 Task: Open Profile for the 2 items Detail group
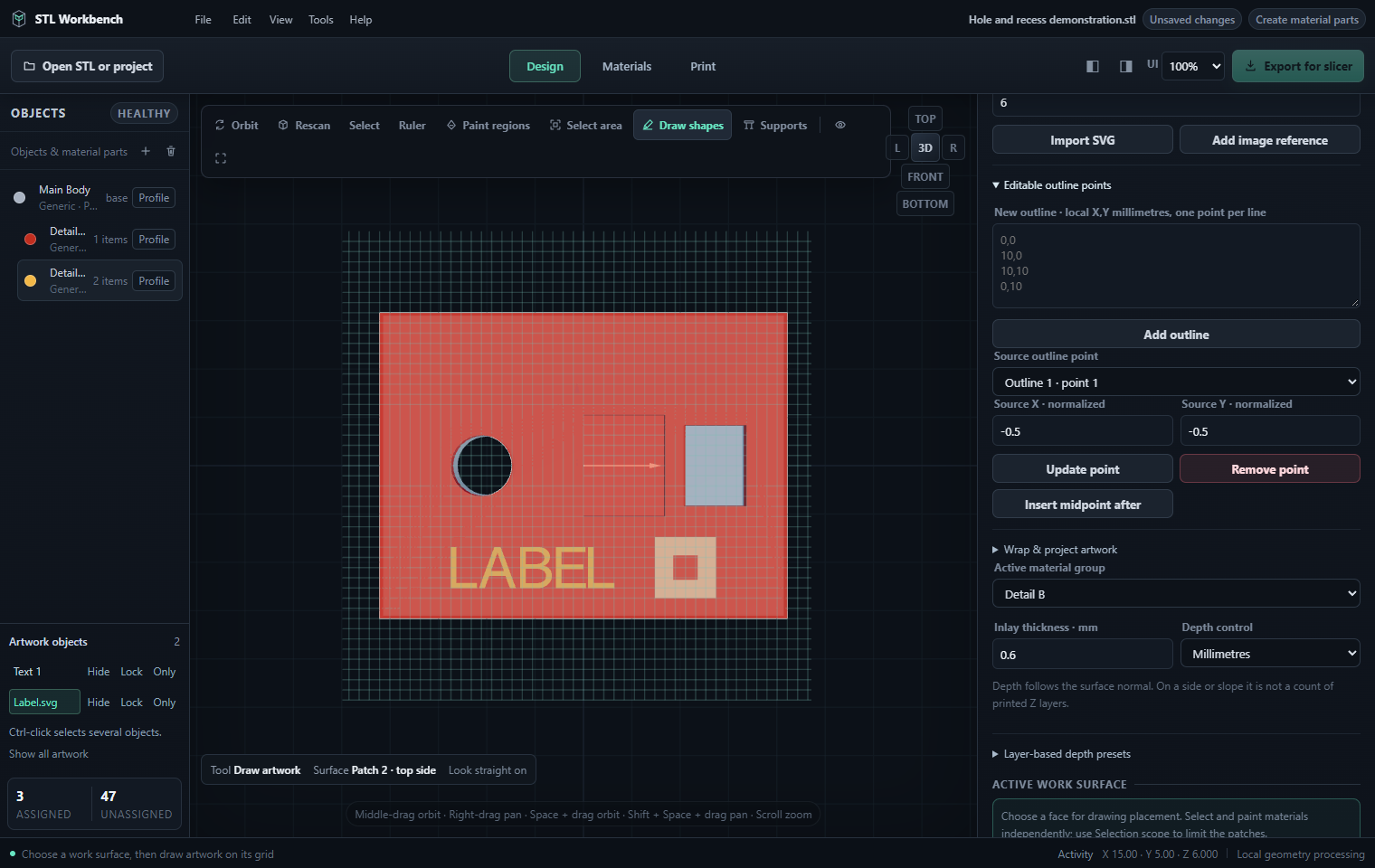pyautogui.click(x=154, y=281)
